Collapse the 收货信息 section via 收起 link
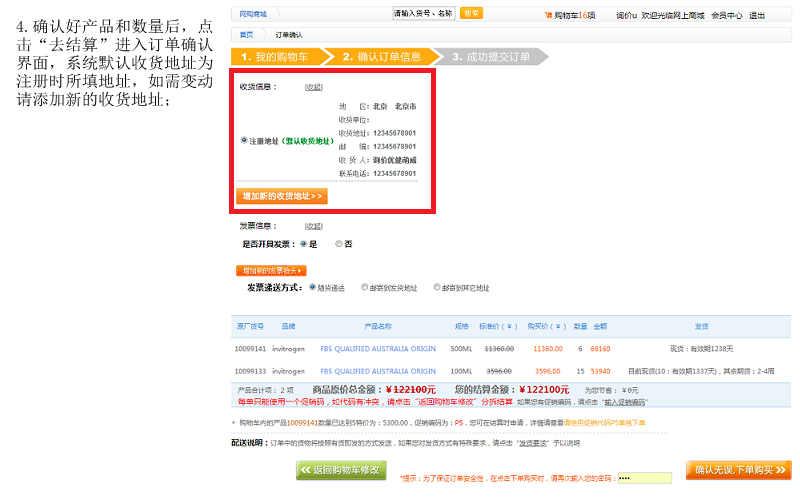 (x=314, y=87)
